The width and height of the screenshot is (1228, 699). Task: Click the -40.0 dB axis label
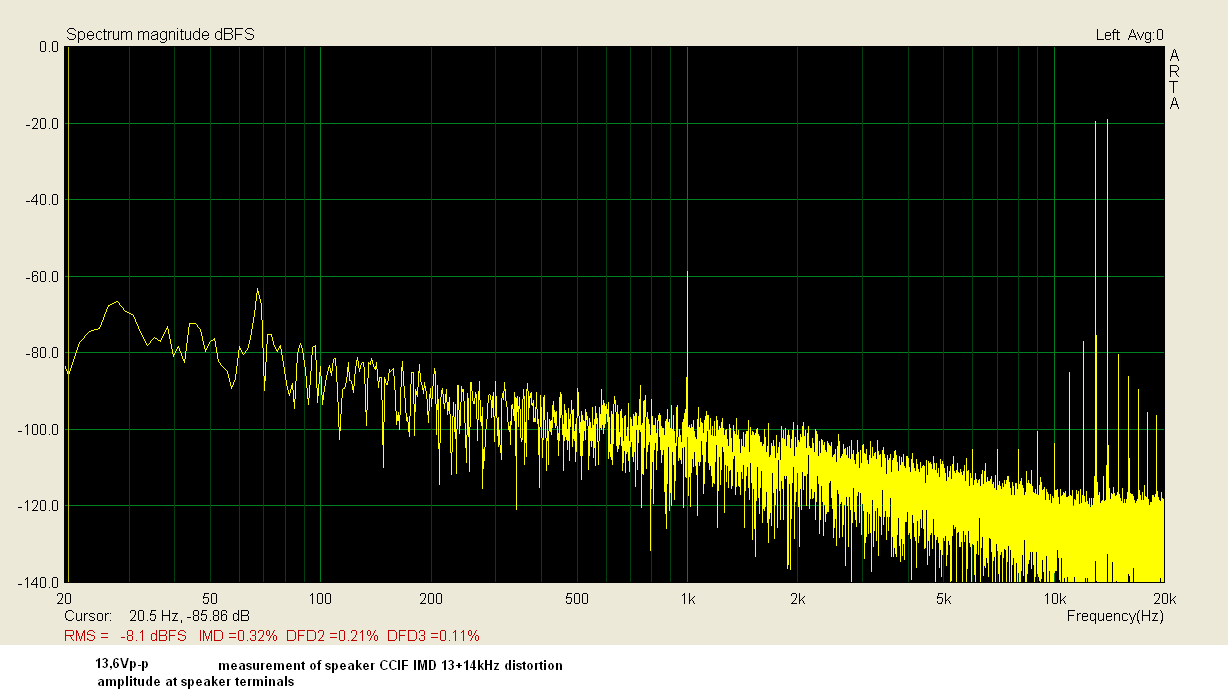click(44, 200)
